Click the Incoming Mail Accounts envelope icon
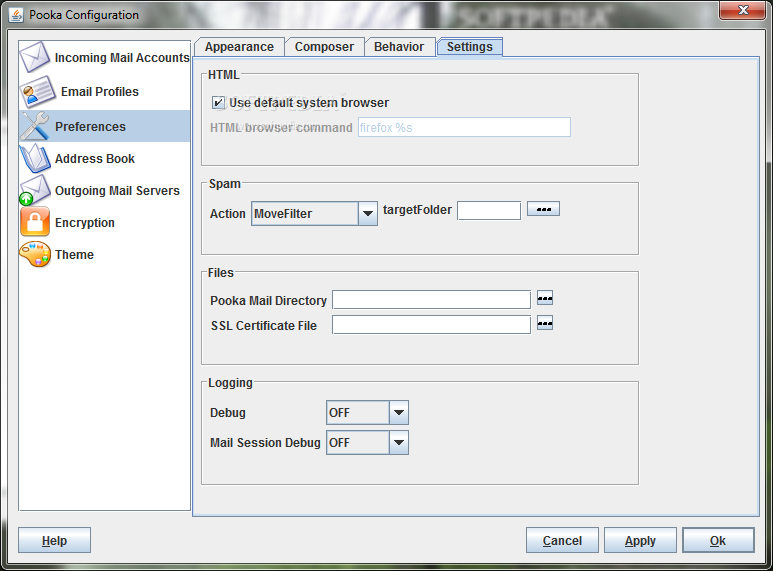 pos(35,57)
